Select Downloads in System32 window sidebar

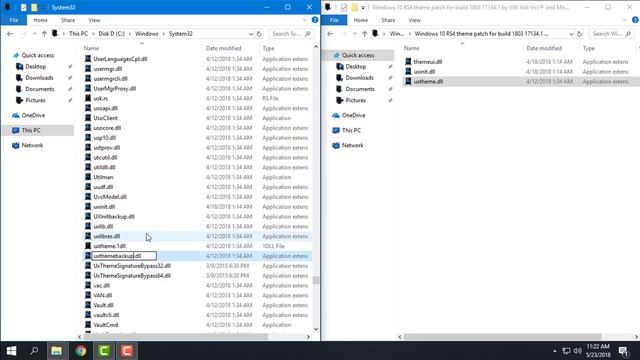39,78
